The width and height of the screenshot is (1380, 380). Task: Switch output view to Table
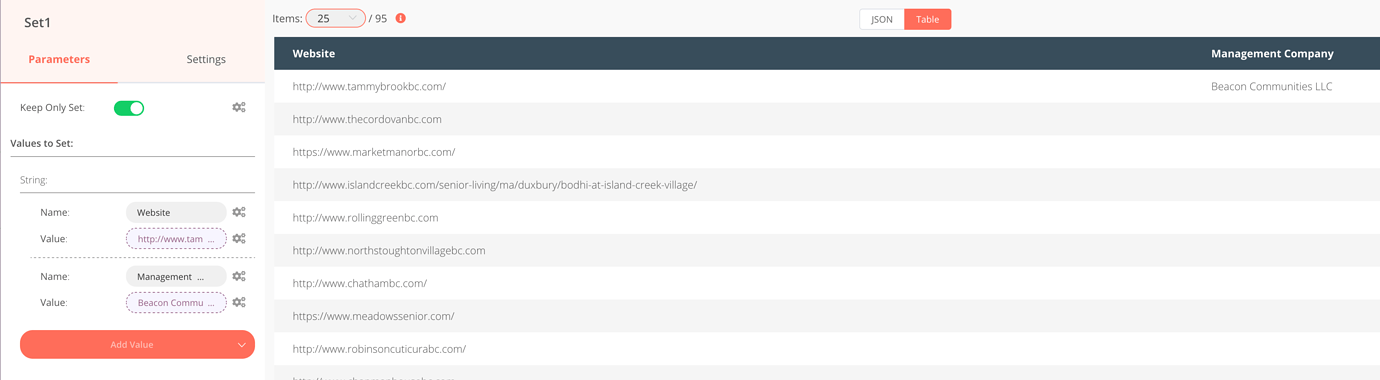[x=928, y=19]
